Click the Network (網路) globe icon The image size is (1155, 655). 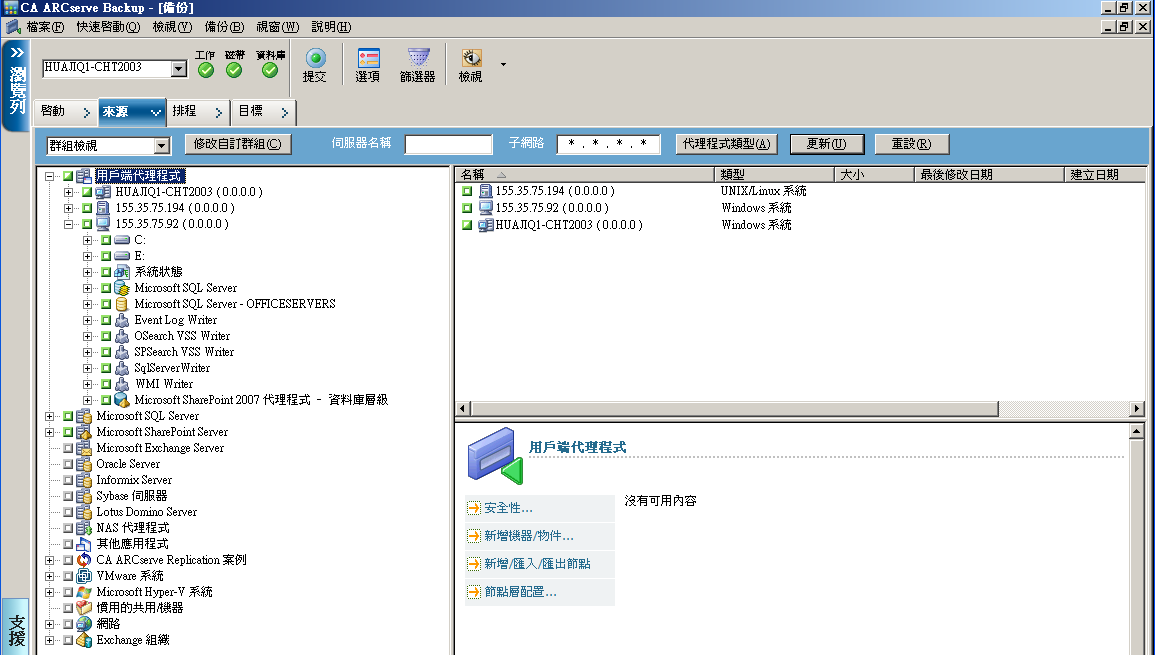[84, 624]
